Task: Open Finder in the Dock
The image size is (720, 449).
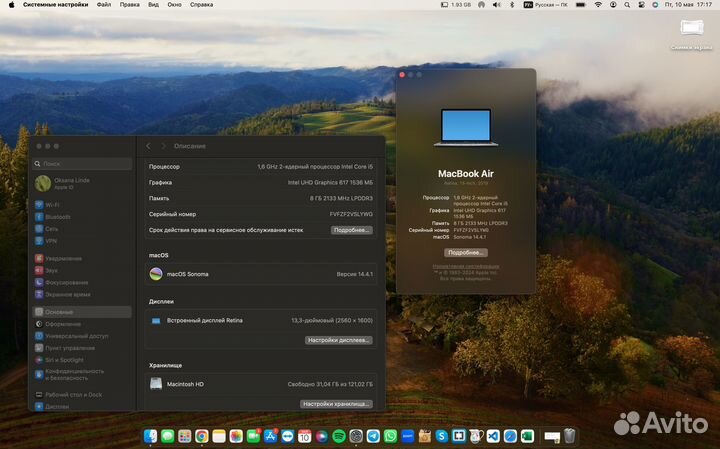Action: coord(150,436)
